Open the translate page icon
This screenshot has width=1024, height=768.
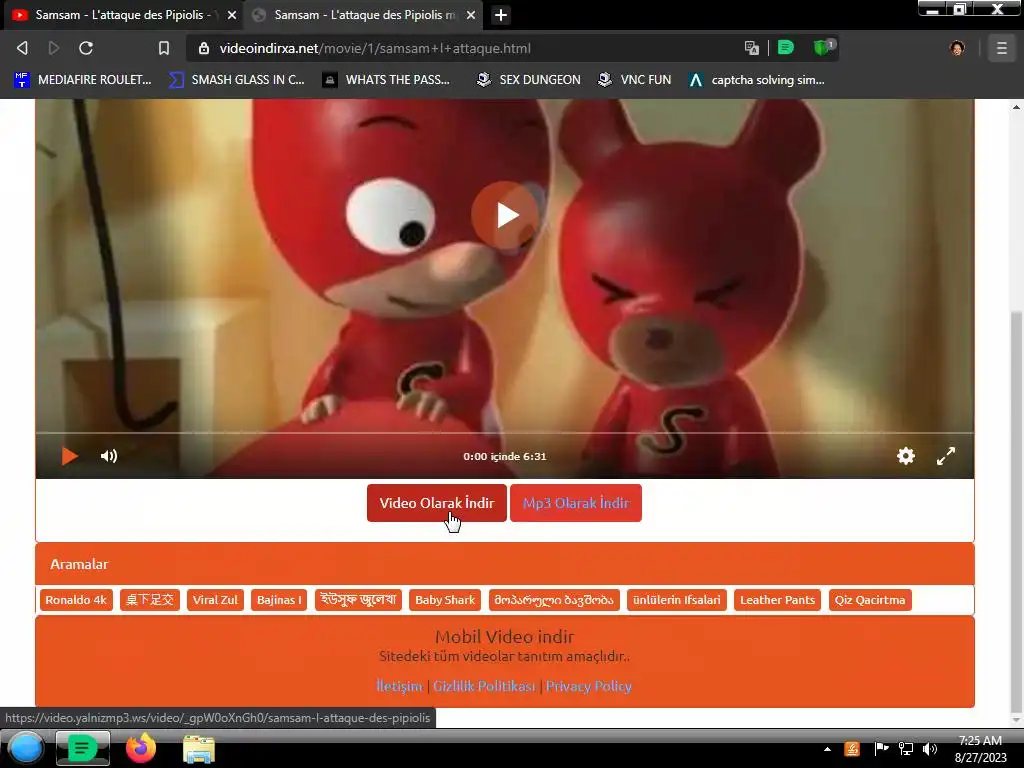coord(752,48)
